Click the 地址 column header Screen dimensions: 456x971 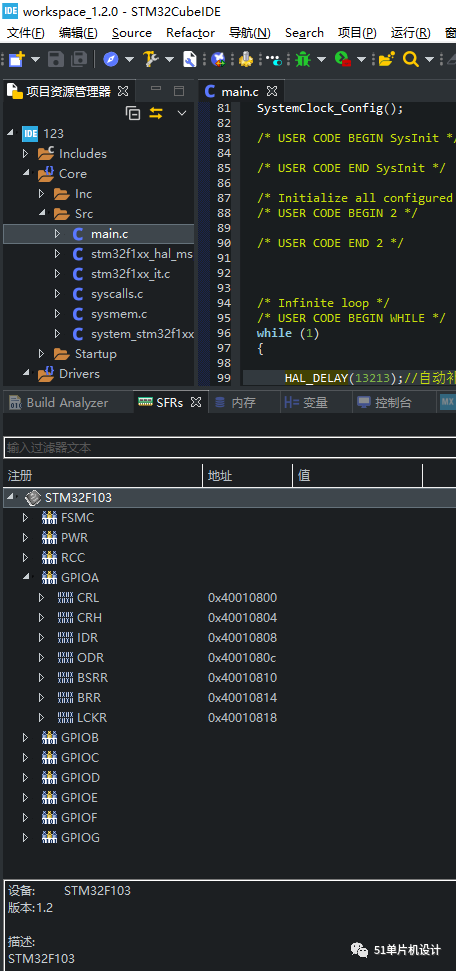click(x=247, y=476)
